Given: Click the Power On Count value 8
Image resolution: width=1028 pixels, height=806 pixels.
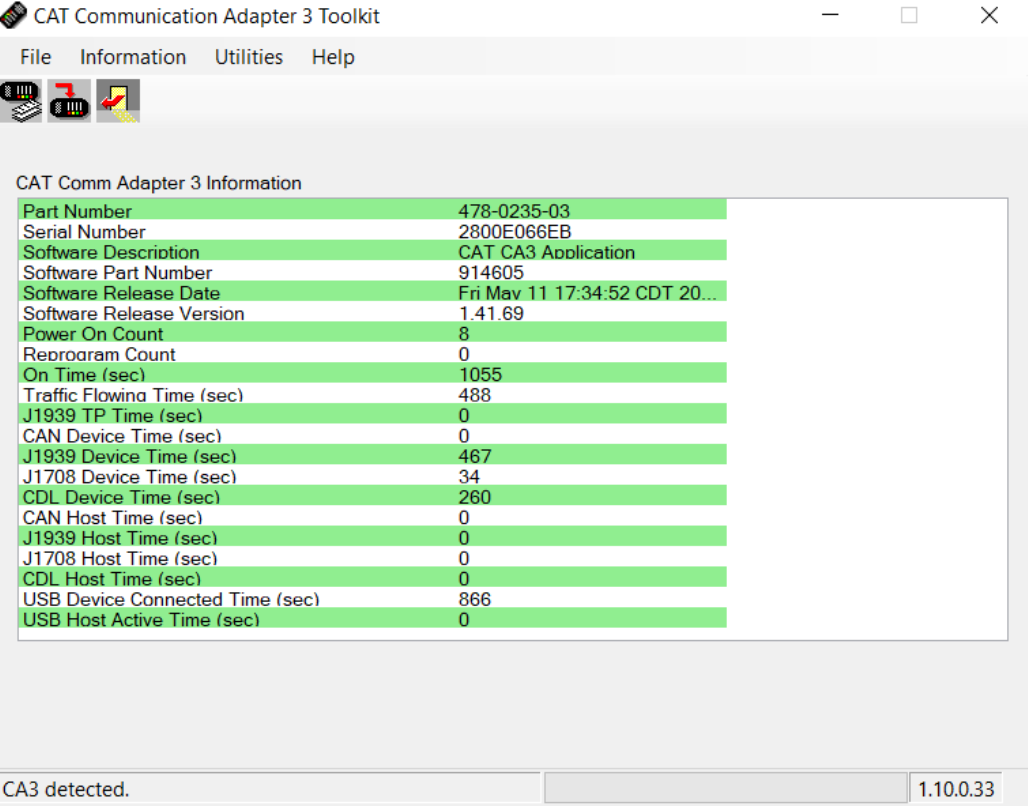Looking at the screenshot, I should (x=464, y=334).
